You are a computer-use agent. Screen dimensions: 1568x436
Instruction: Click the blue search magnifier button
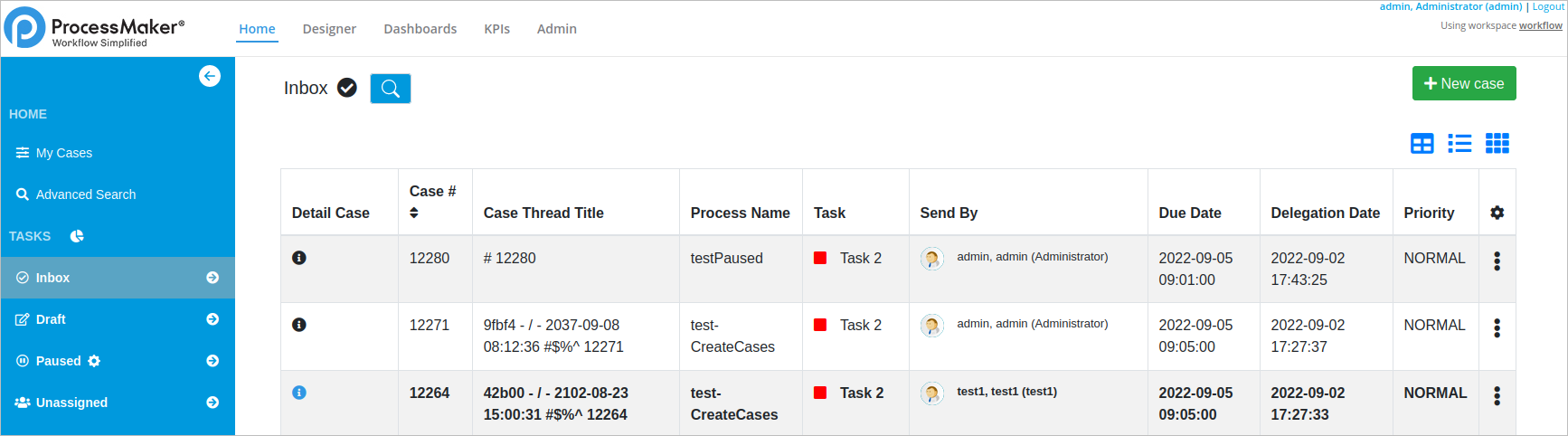pyautogui.click(x=390, y=89)
